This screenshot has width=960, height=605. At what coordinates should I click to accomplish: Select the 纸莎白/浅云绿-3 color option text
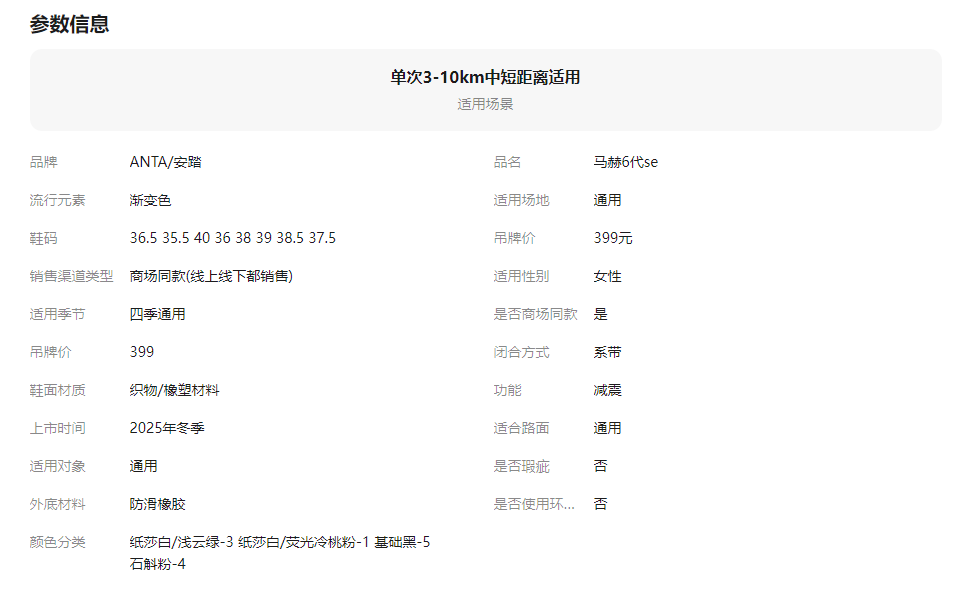tap(181, 542)
